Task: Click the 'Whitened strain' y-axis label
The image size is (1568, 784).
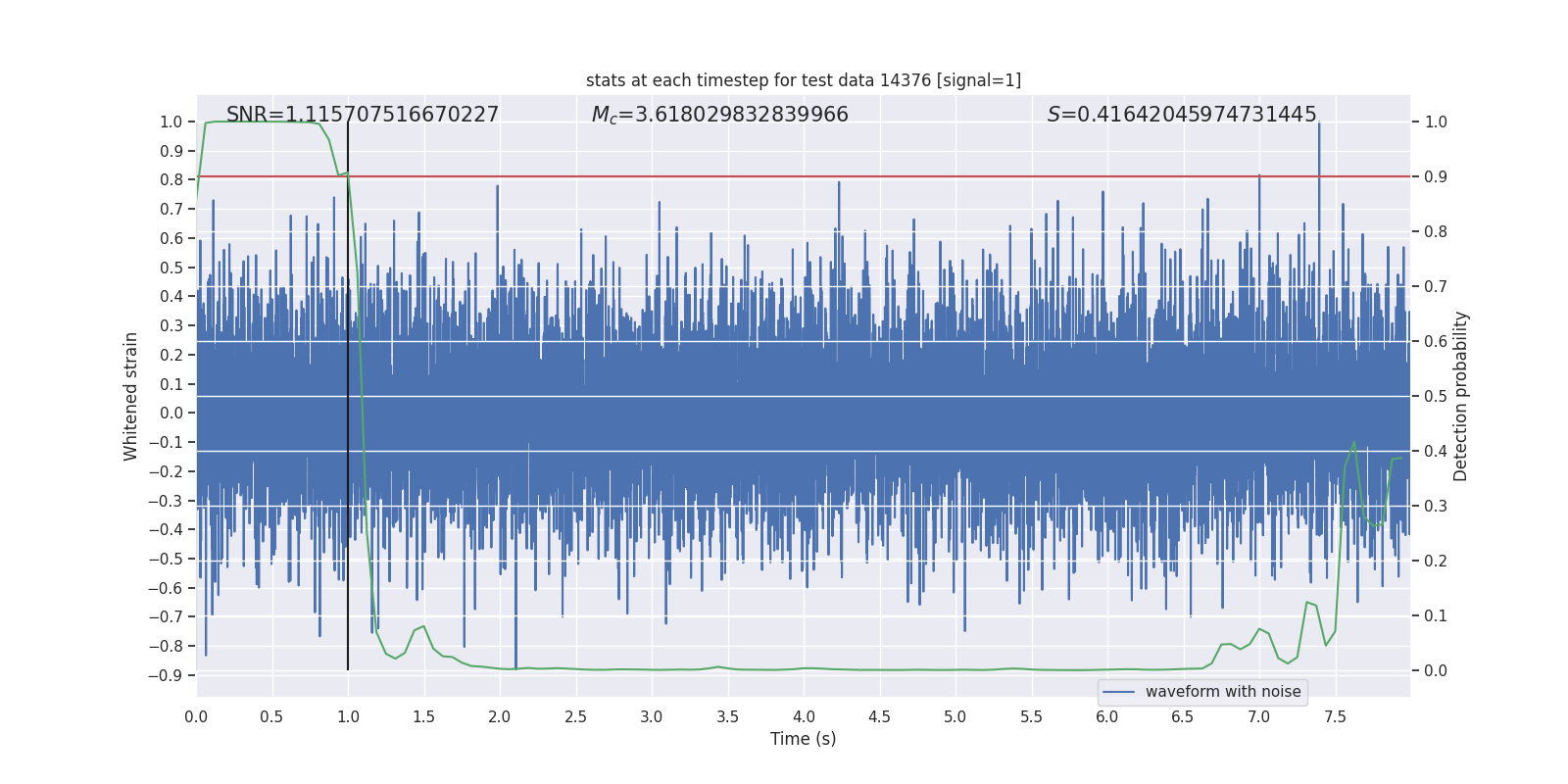Action: pyautogui.click(x=130, y=396)
